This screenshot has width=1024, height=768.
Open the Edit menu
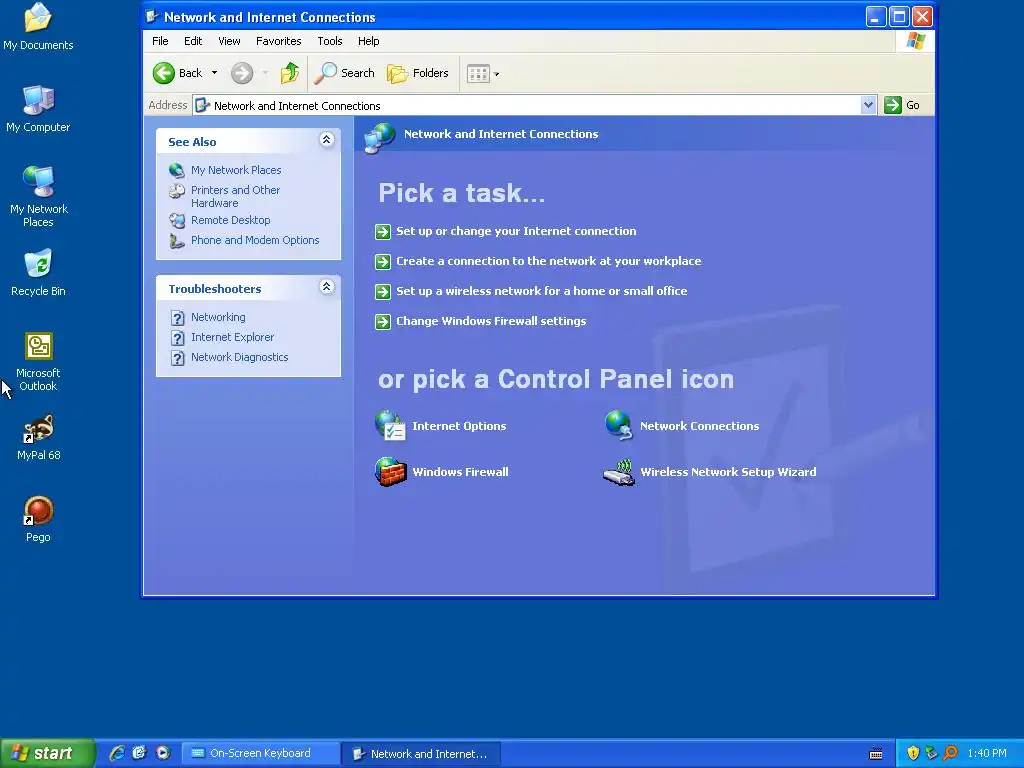[193, 41]
